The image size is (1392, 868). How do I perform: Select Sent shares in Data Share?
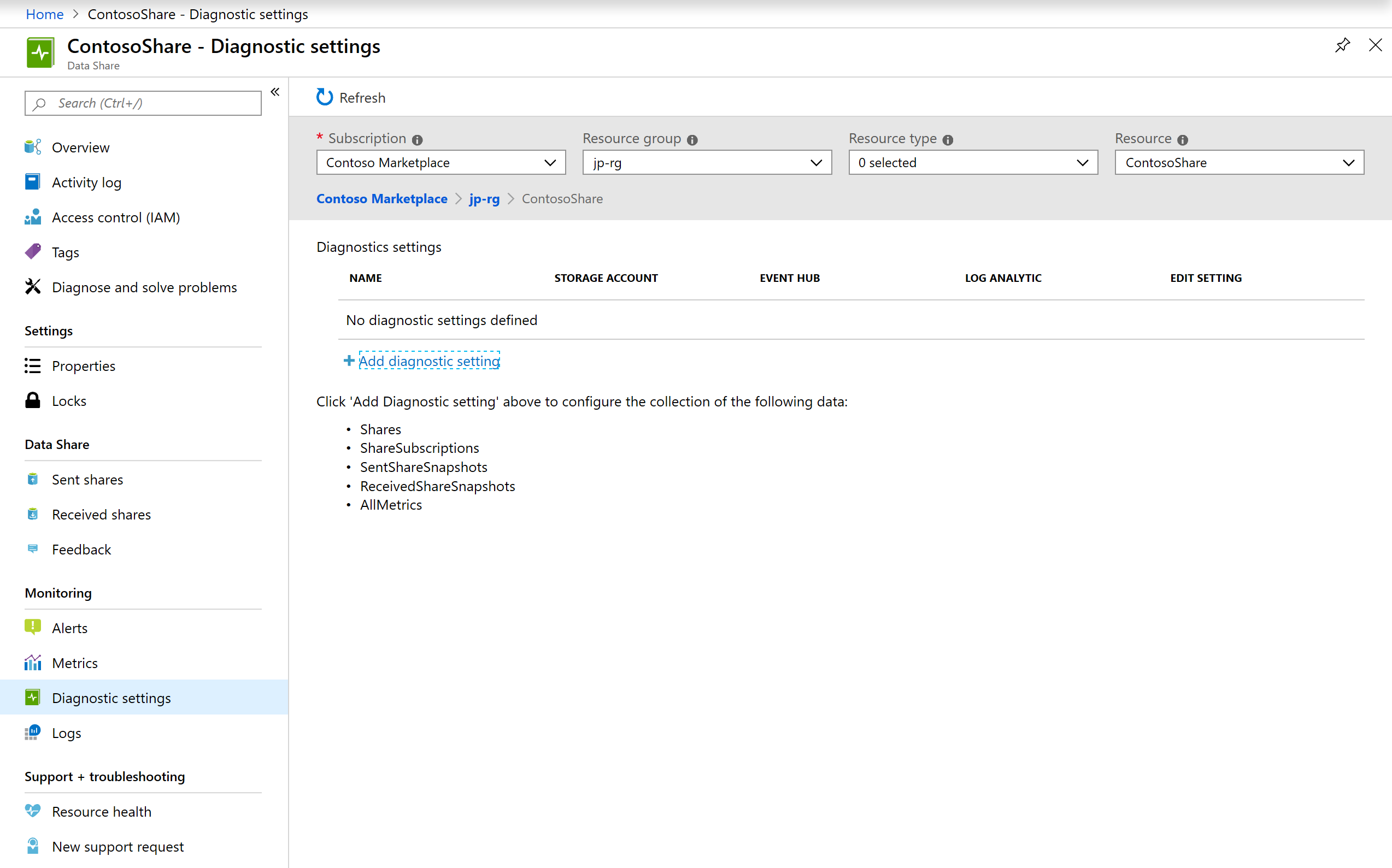tap(87, 479)
